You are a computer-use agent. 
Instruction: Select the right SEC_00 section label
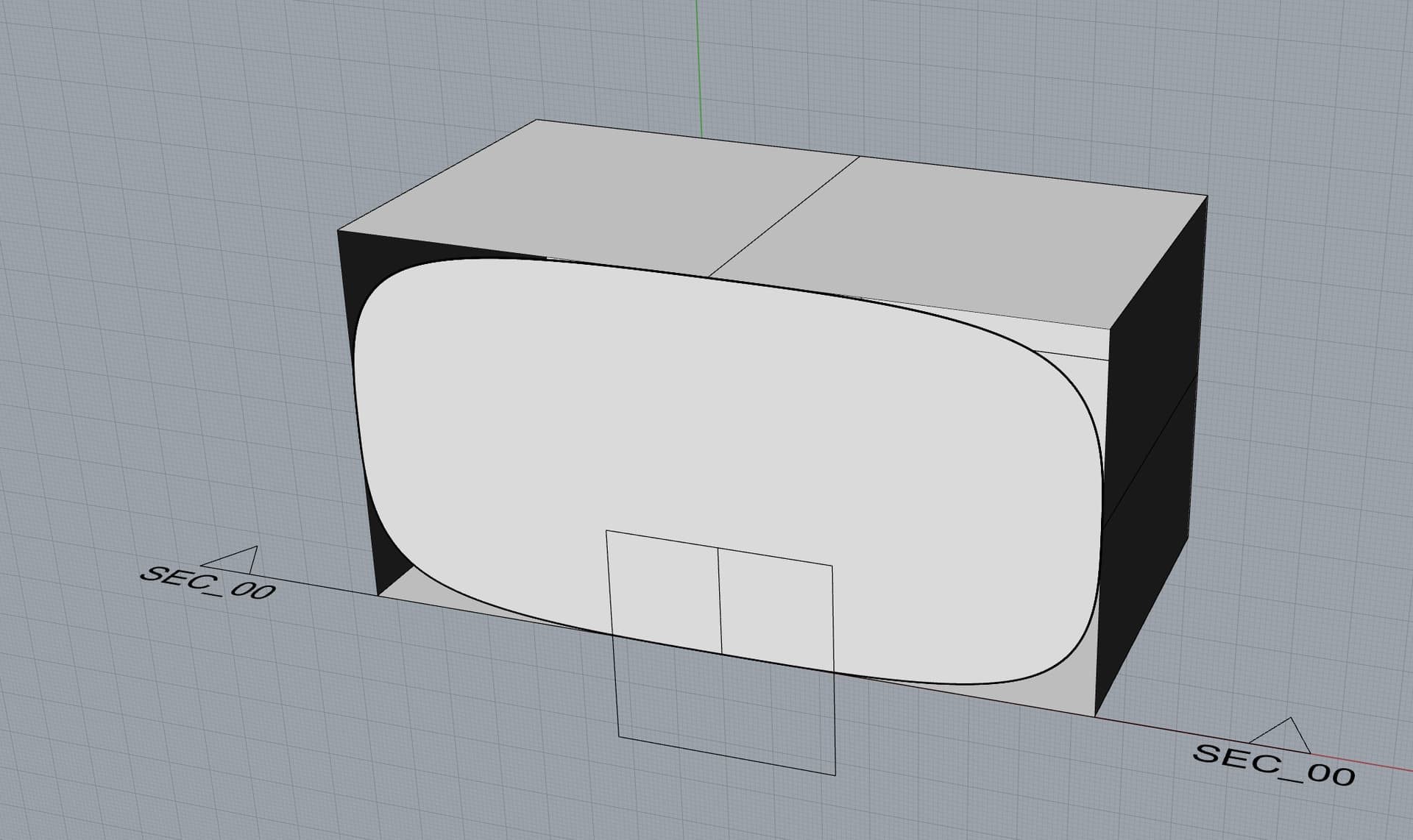[x=1273, y=764]
